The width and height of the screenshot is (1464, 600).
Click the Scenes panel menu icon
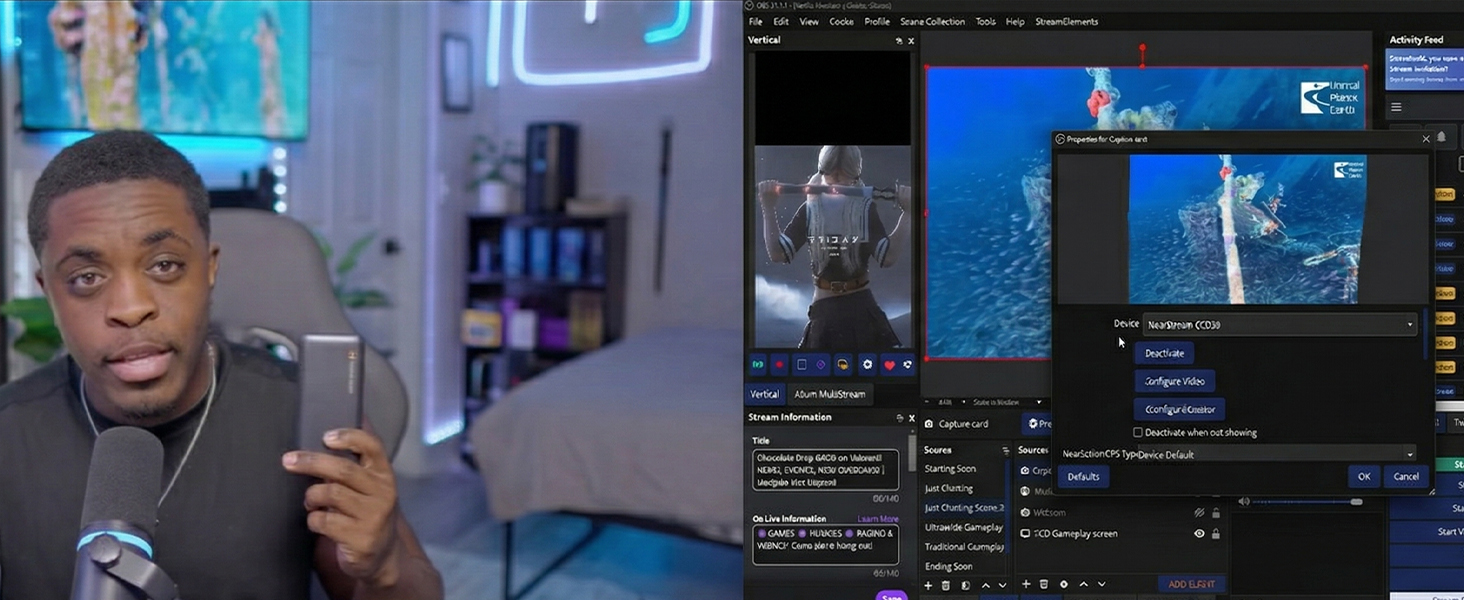[x=1004, y=451]
